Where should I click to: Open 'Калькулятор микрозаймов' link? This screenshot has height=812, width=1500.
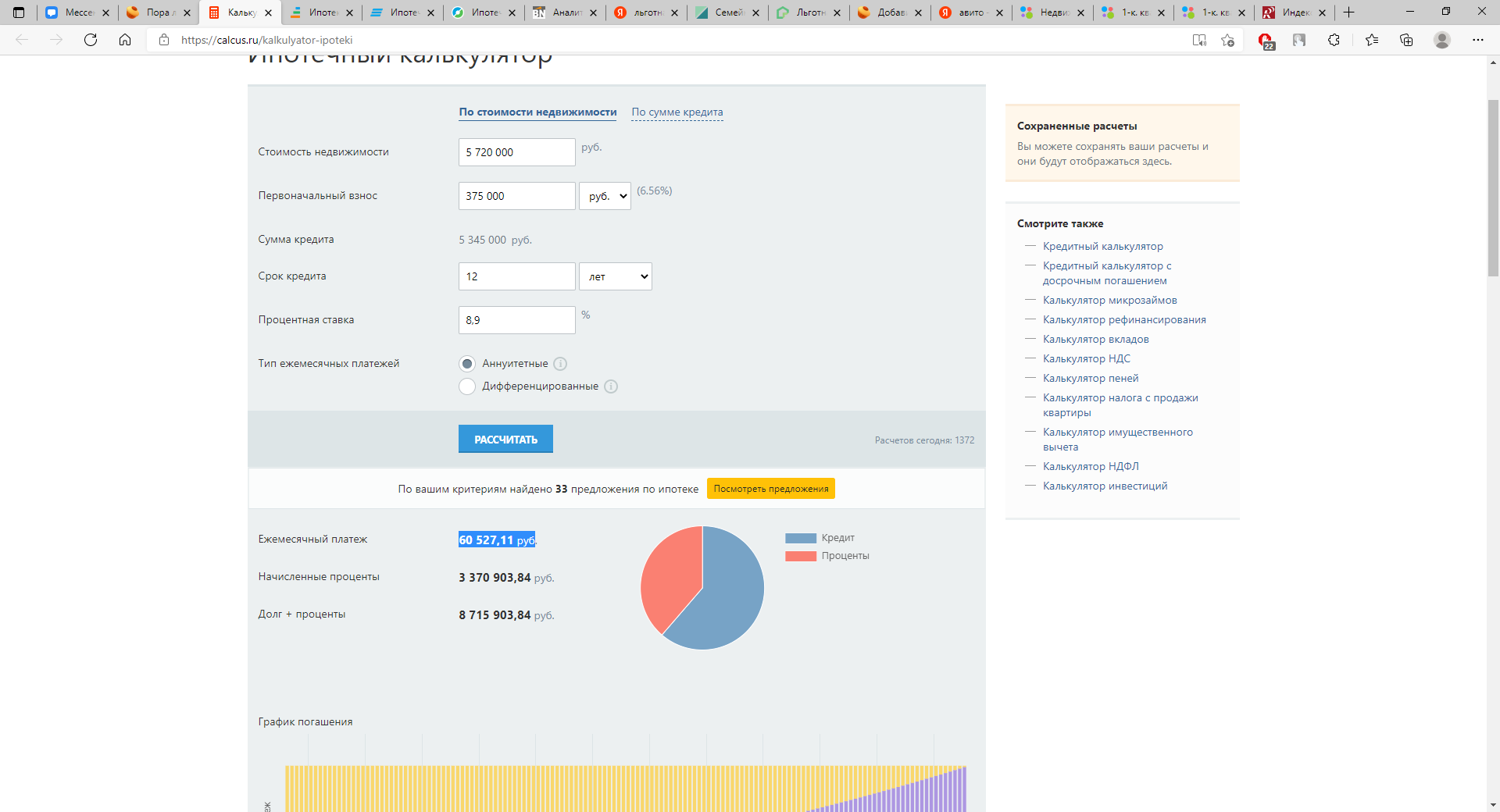(x=1109, y=301)
